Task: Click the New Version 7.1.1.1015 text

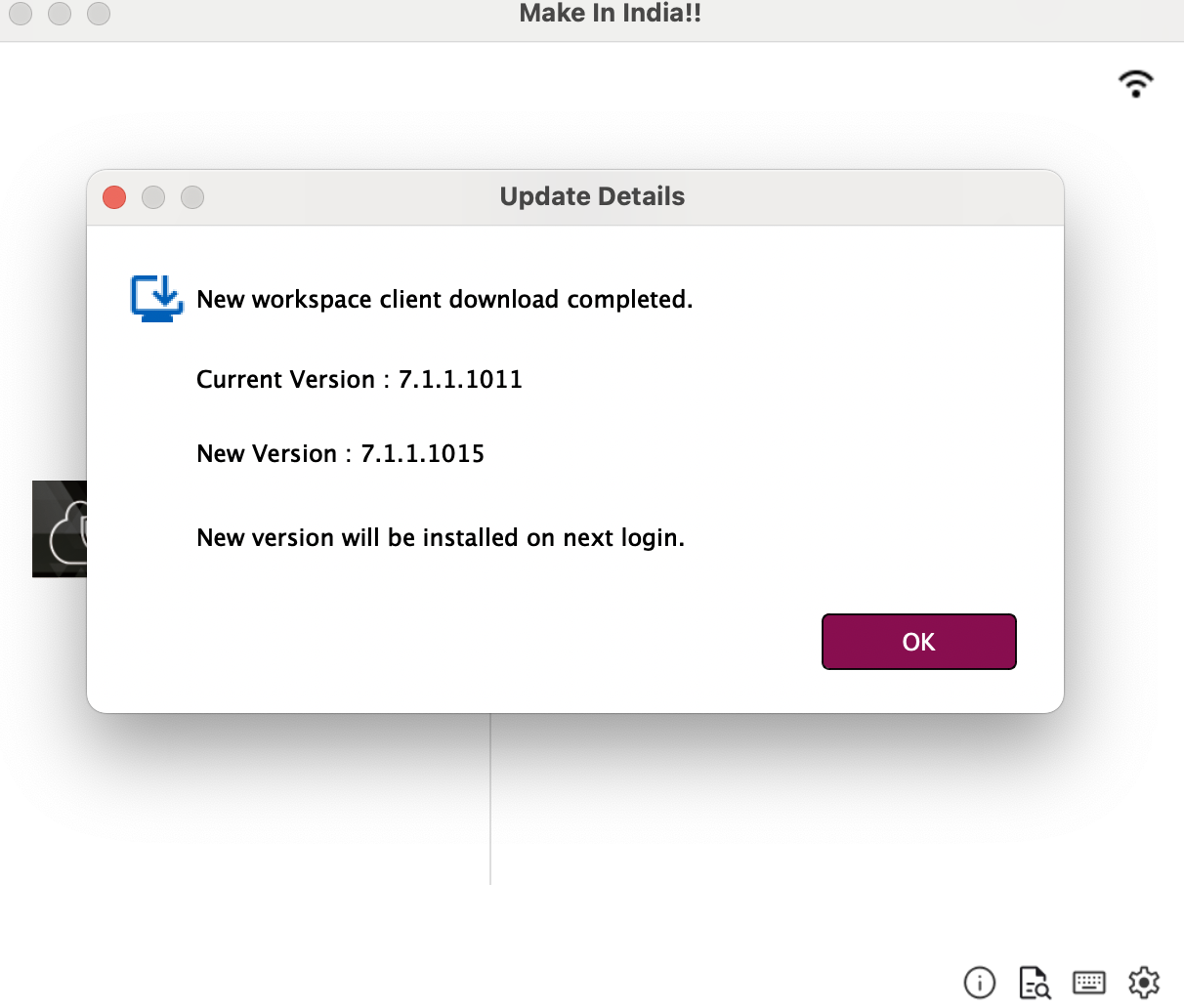Action: [340, 453]
